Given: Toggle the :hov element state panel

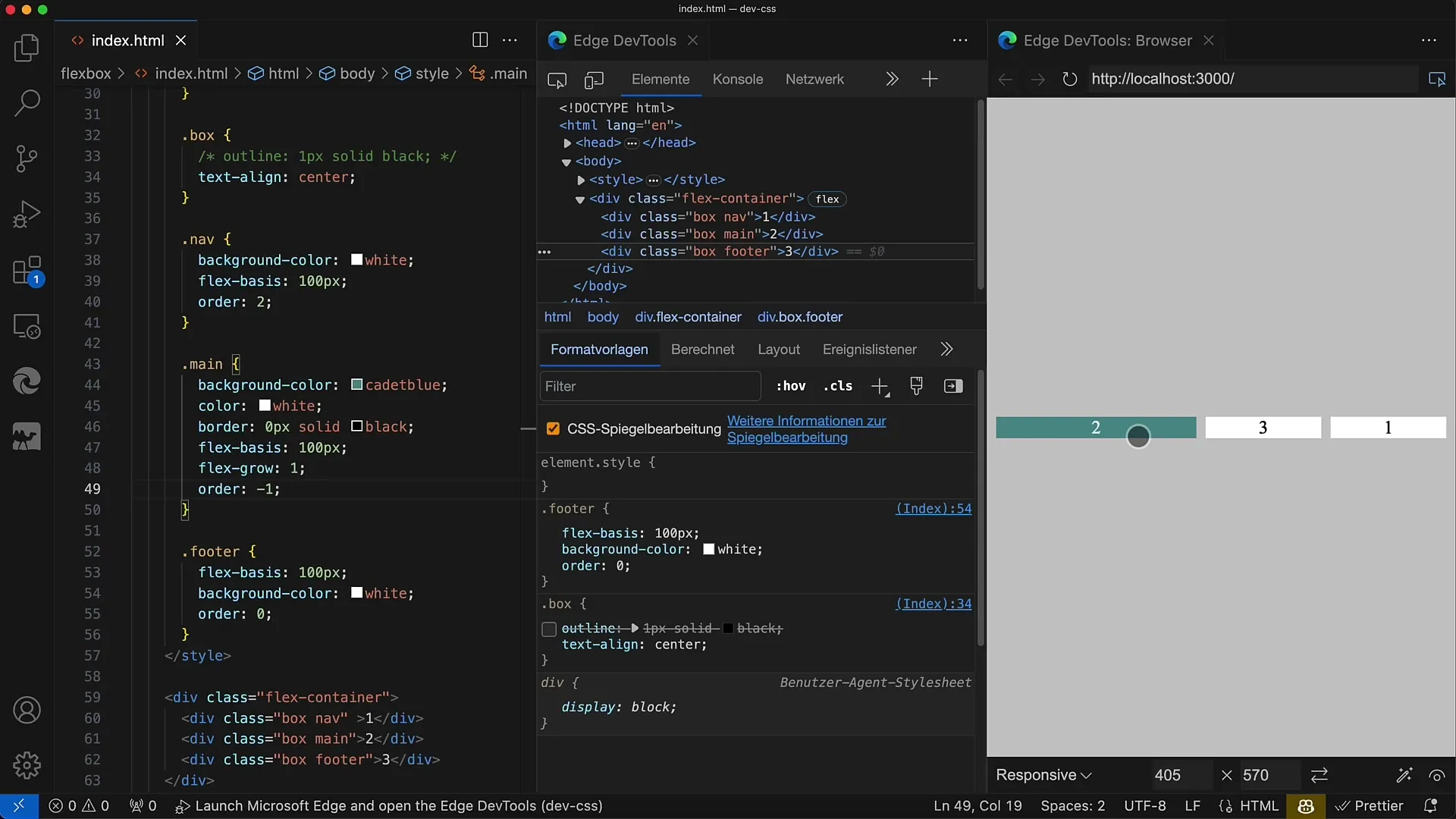Looking at the screenshot, I should click(x=791, y=386).
